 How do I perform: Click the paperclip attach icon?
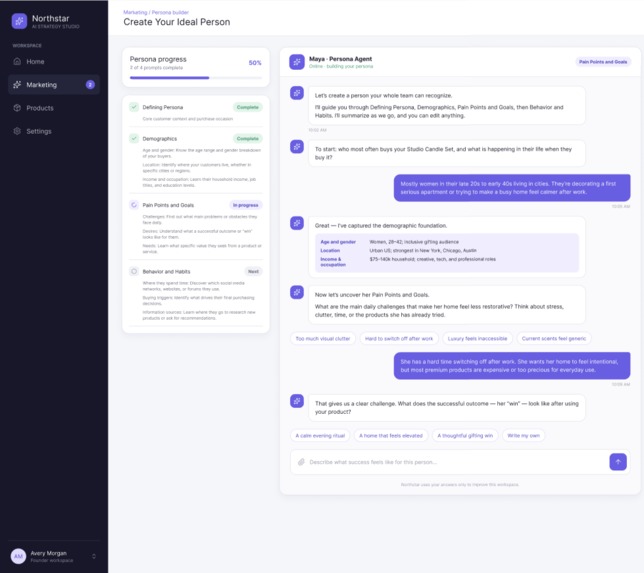(301, 462)
